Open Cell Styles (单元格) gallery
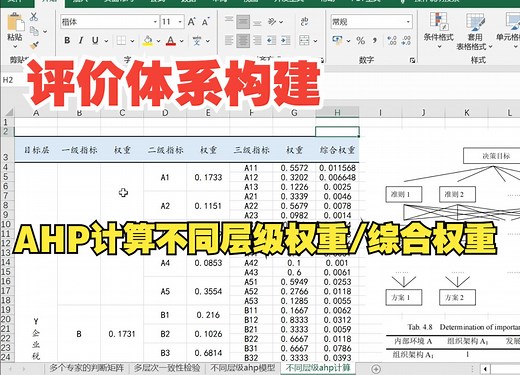The height and width of the screenshot is (375, 520). tap(508, 31)
